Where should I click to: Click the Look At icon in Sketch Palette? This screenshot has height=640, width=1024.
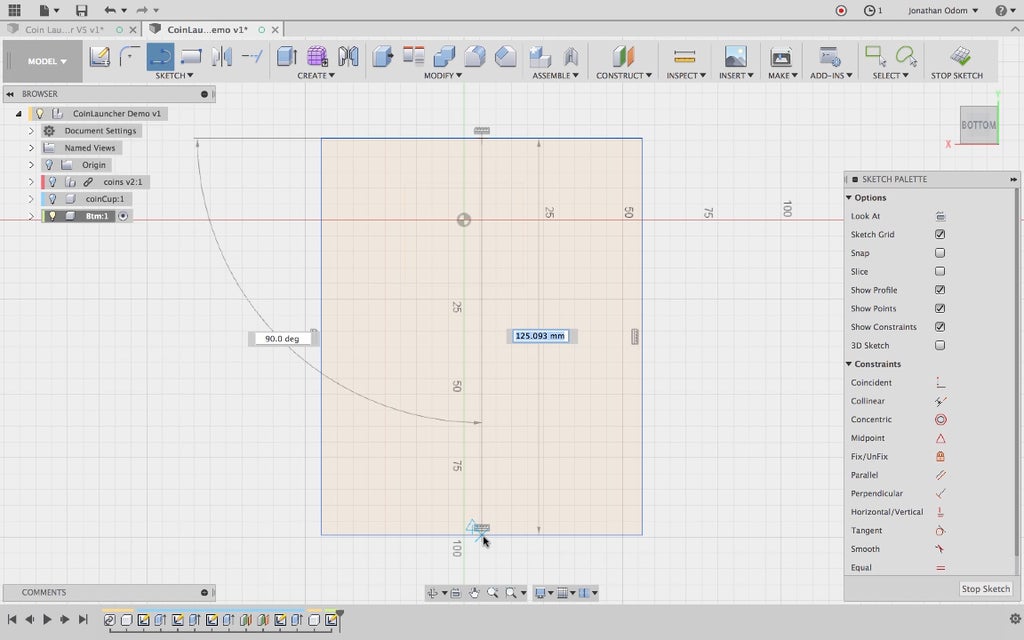[x=940, y=216]
